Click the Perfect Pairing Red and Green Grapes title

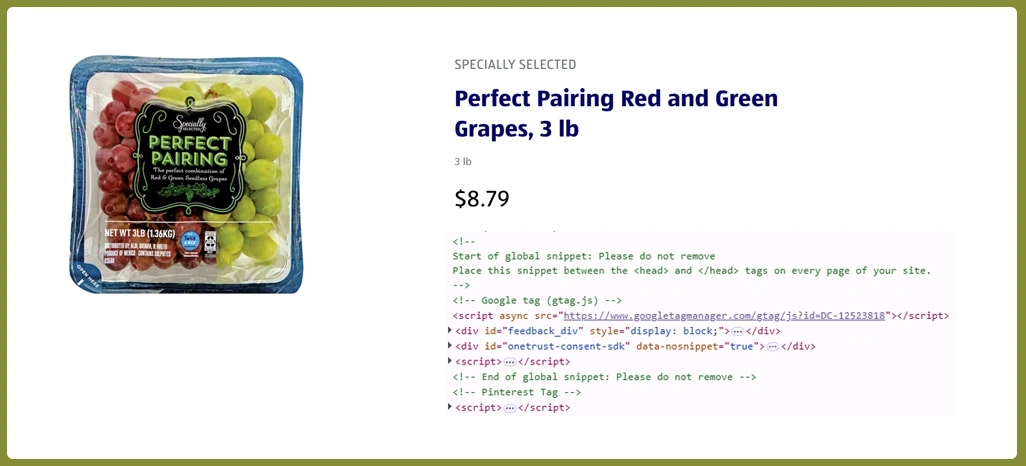tap(616, 114)
